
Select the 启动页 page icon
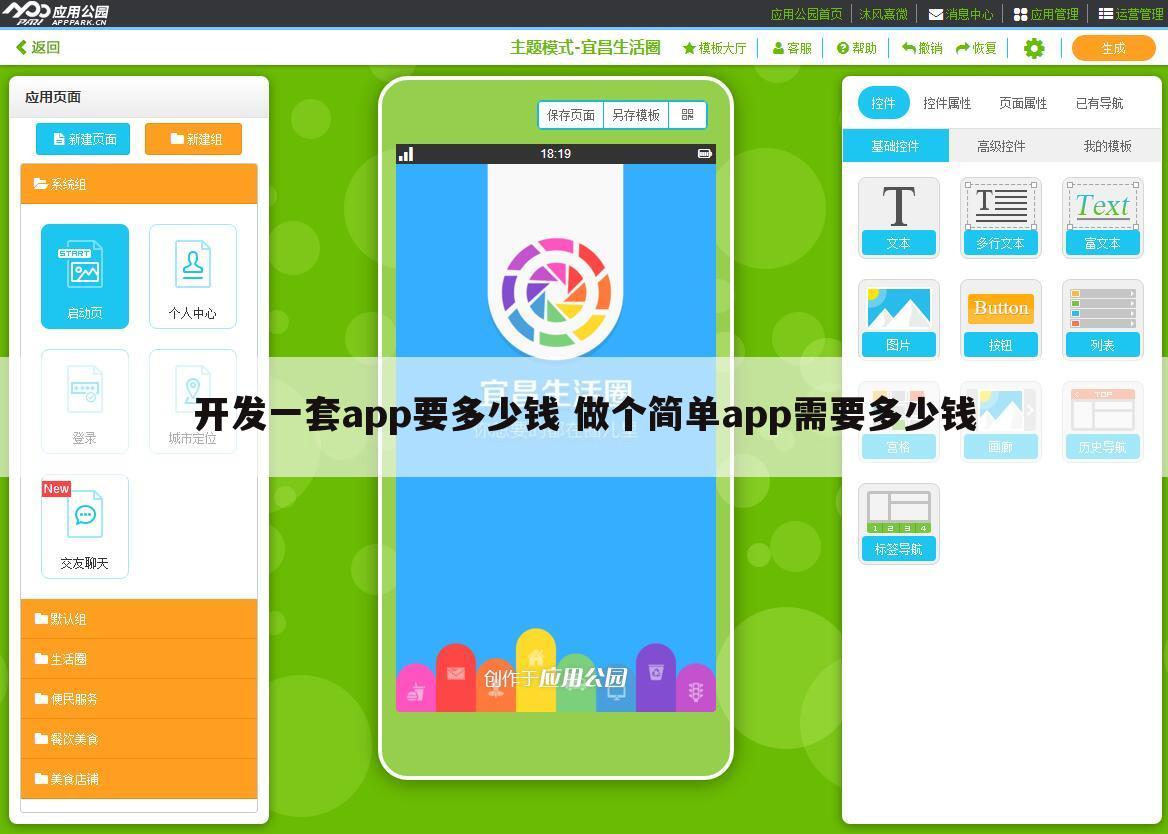85,276
